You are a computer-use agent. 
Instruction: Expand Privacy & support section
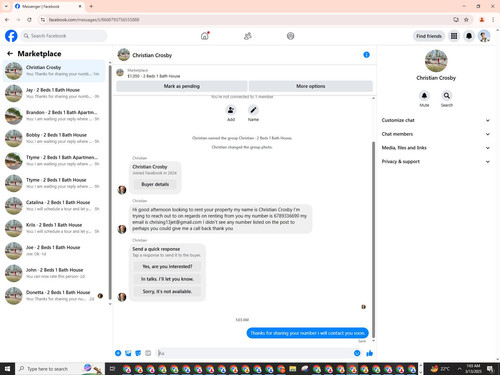coord(436,161)
